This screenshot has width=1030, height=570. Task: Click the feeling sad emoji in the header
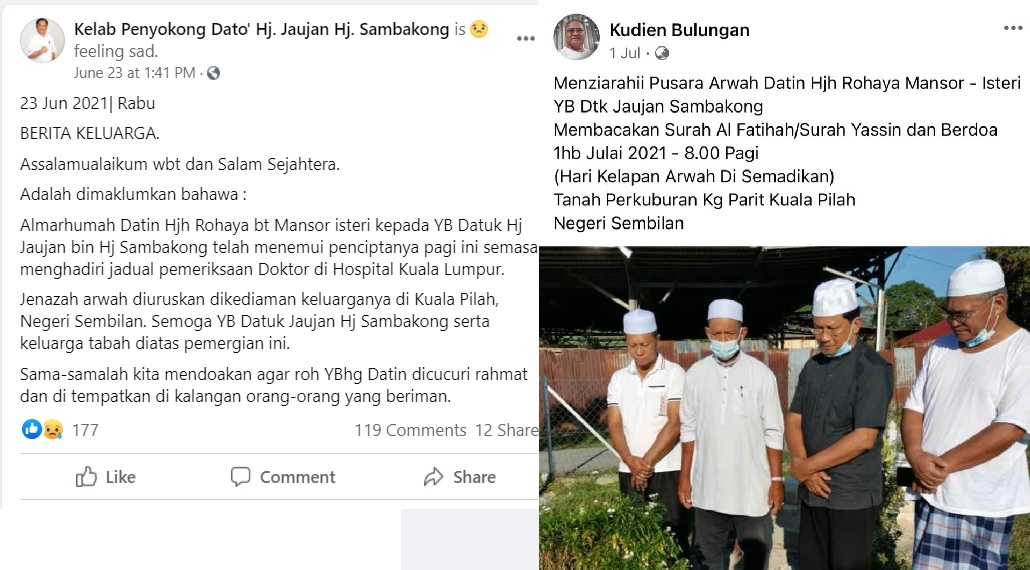coord(479,30)
